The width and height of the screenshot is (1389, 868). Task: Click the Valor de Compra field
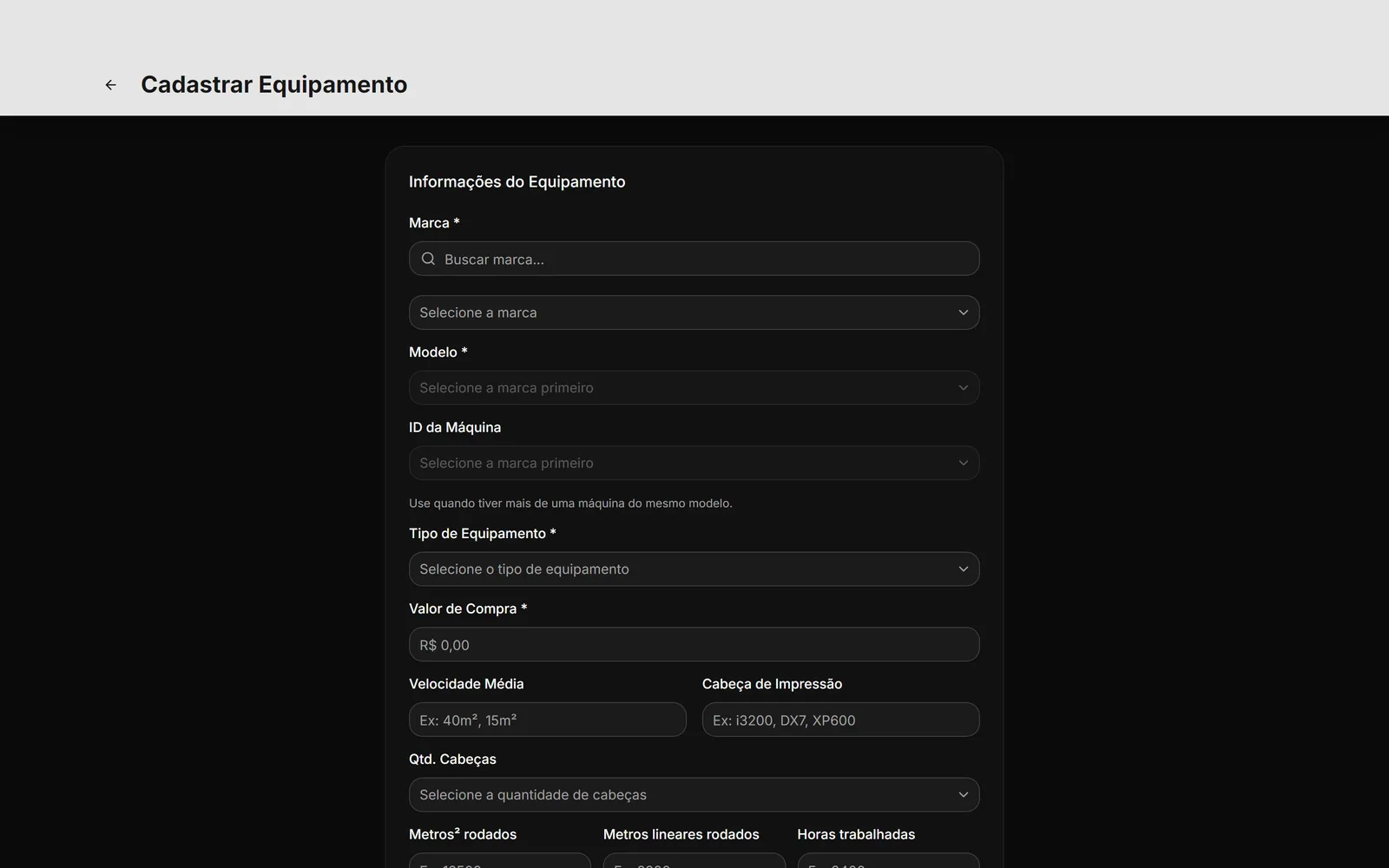click(694, 645)
